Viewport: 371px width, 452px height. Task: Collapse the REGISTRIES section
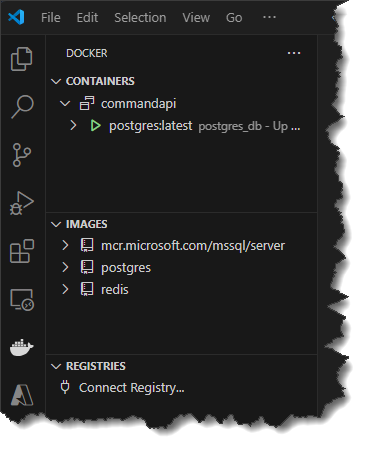click(x=56, y=366)
